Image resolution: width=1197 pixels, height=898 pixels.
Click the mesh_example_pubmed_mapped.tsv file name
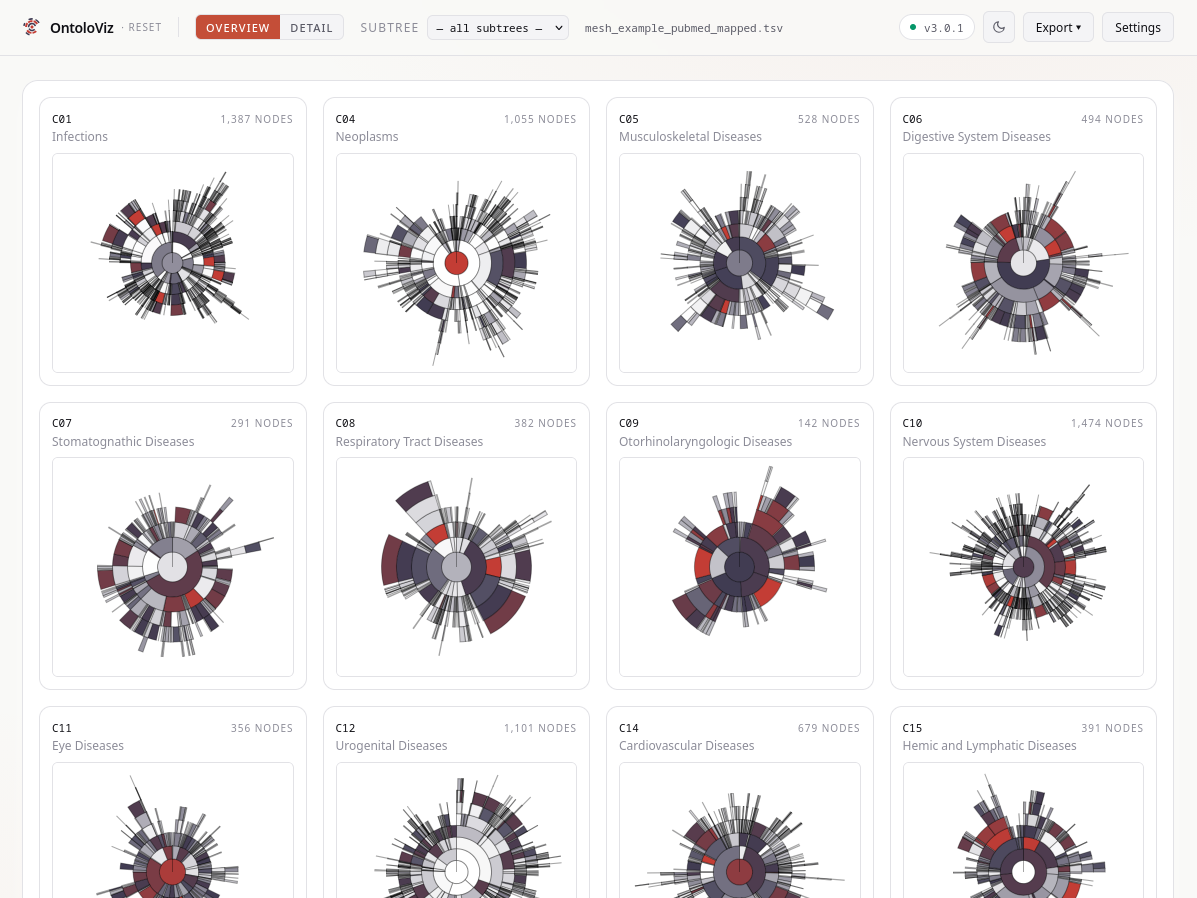683,28
